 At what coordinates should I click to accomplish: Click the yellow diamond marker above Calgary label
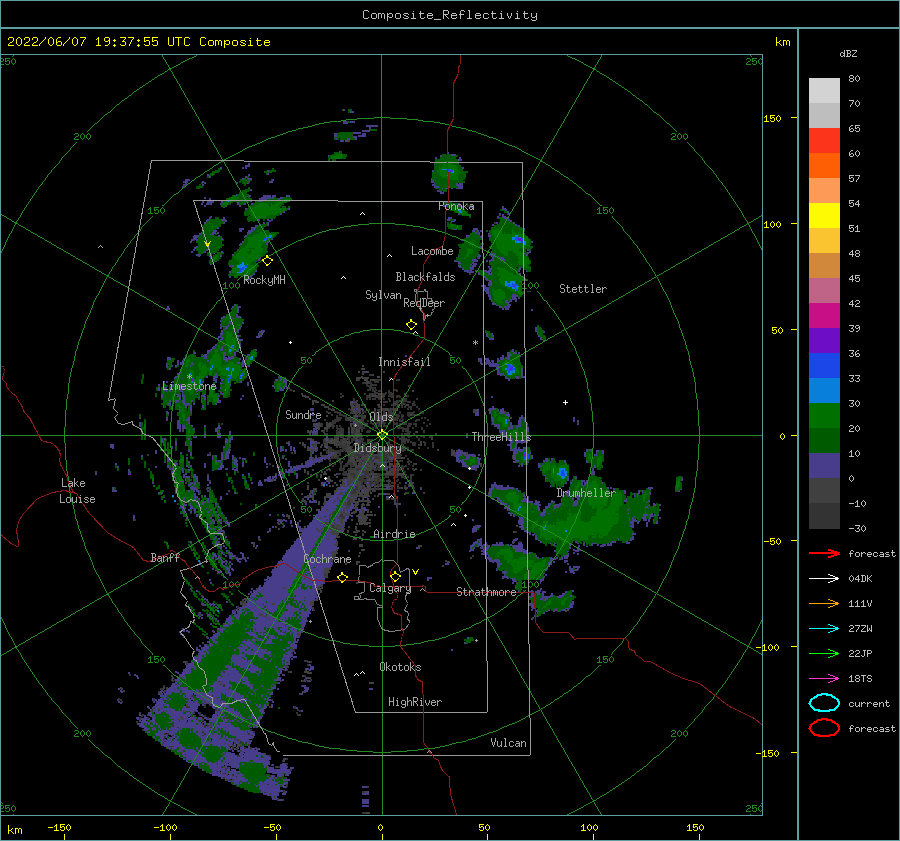tap(395, 576)
